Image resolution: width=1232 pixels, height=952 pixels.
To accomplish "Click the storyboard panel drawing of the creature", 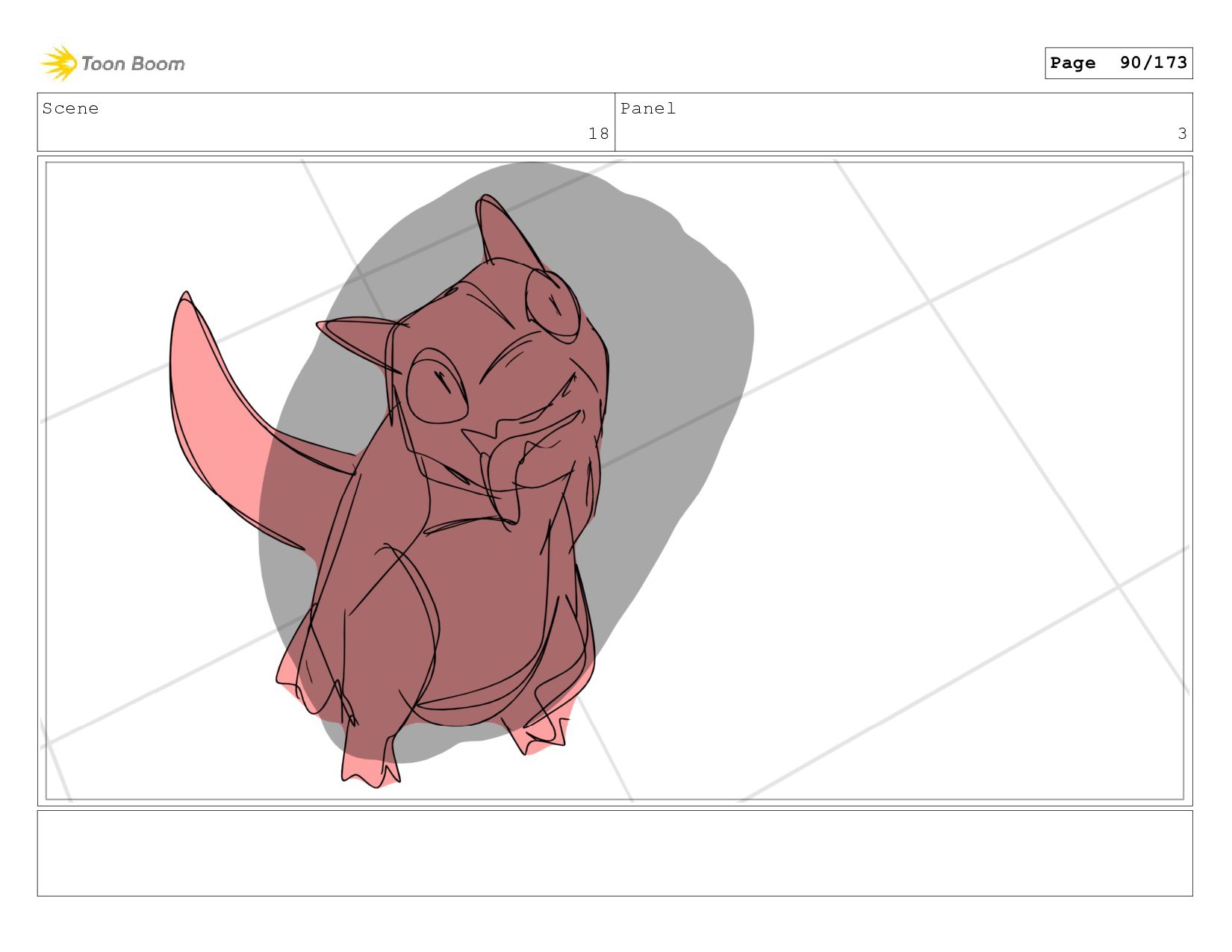I will point(615,480).
